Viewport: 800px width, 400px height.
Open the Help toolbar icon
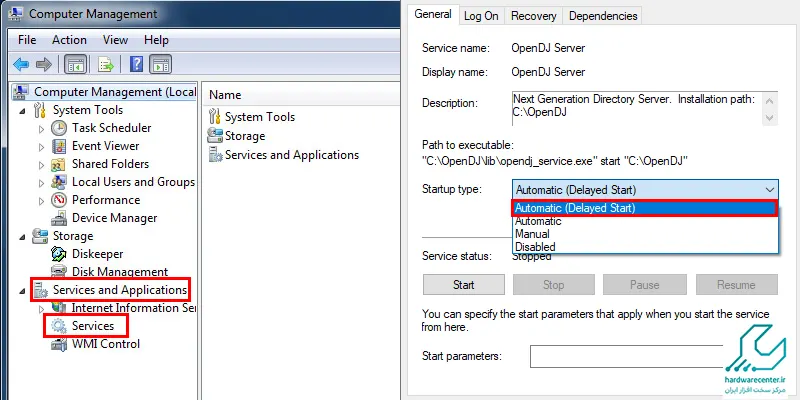(x=136, y=64)
